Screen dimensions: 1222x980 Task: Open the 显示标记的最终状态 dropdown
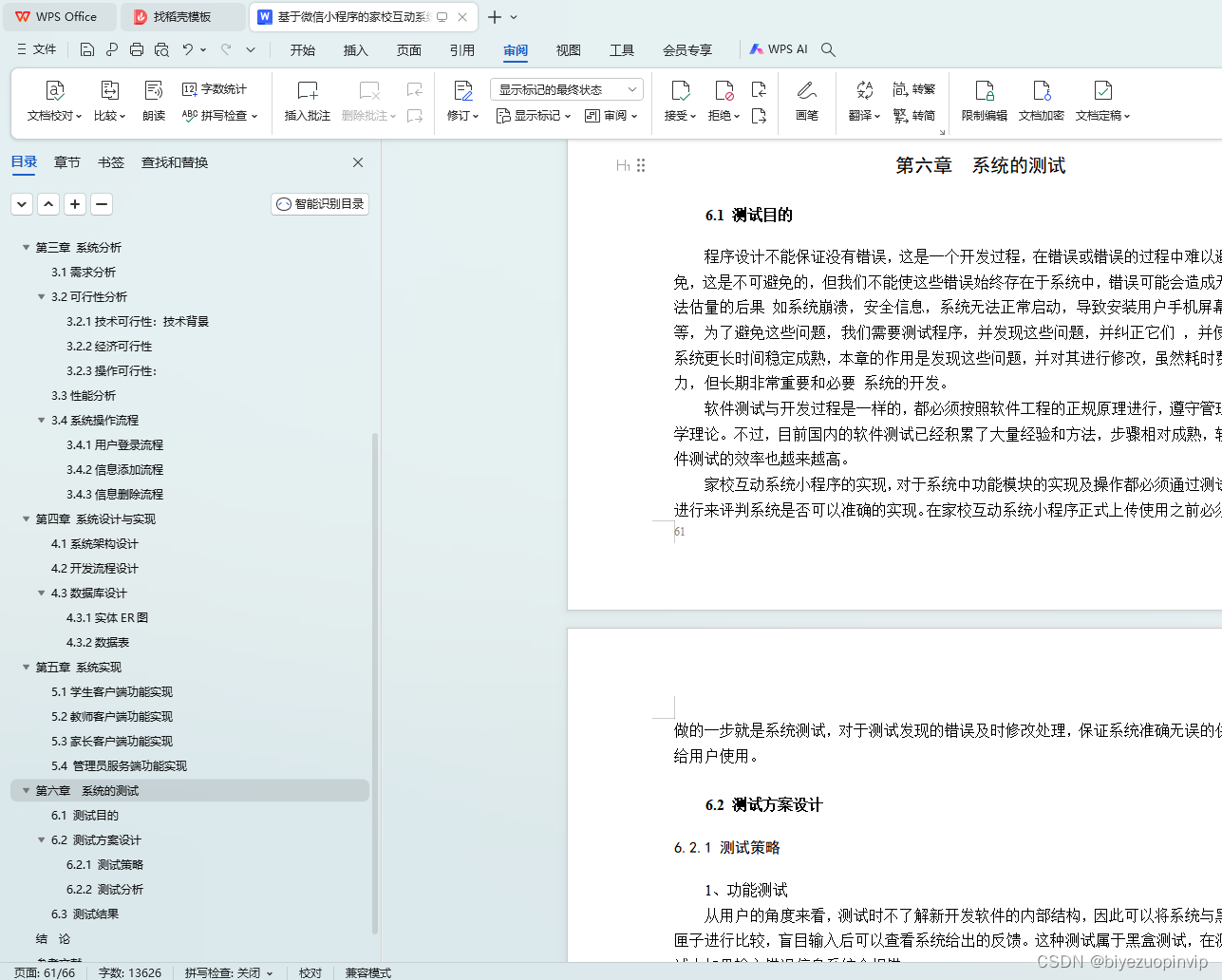(567, 89)
